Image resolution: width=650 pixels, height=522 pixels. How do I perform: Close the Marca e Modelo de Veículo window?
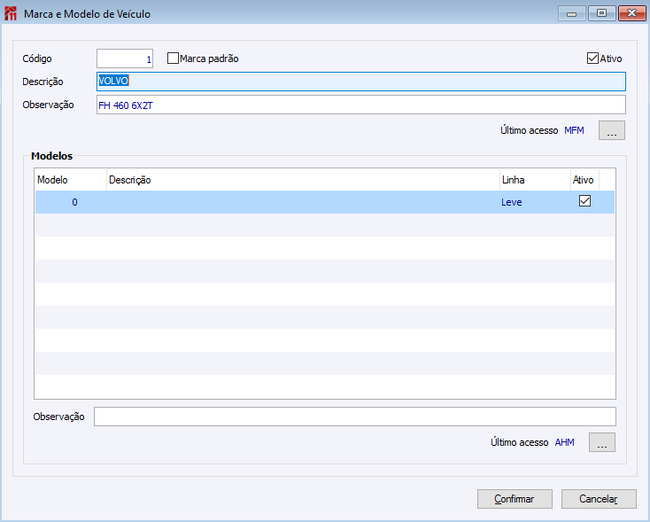(x=632, y=14)
